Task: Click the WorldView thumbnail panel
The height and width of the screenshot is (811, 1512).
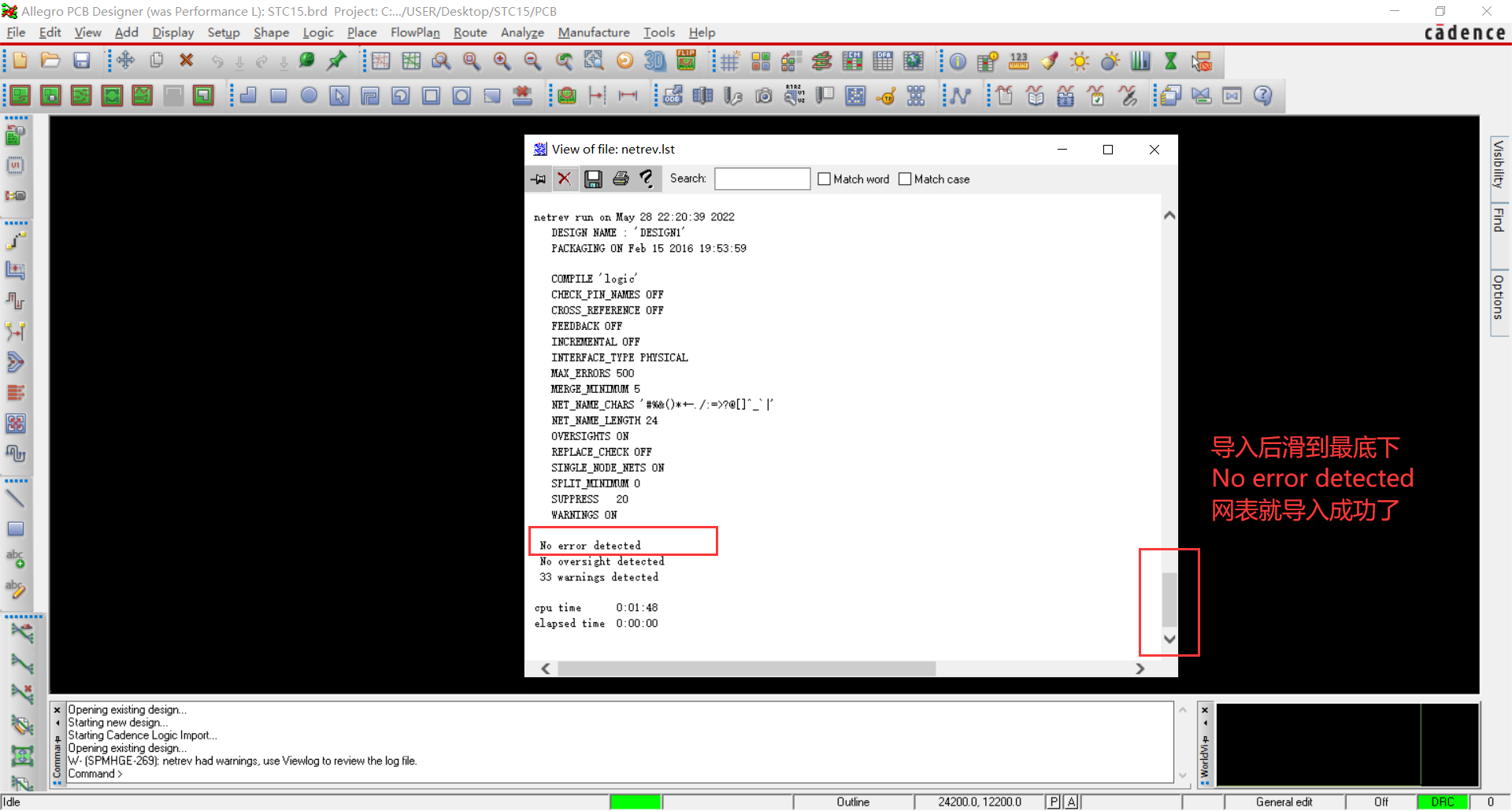Action: pos(1347,745)
